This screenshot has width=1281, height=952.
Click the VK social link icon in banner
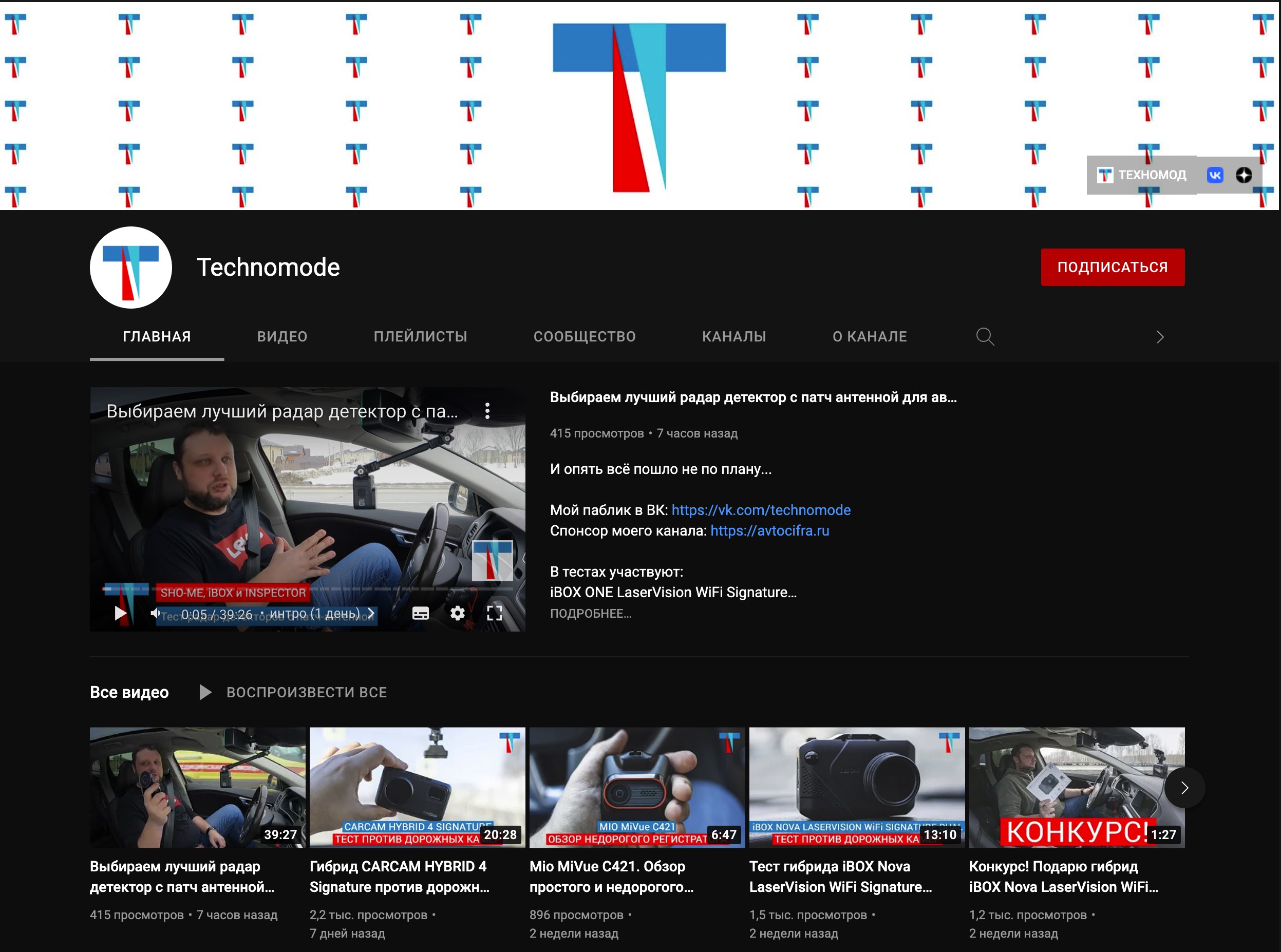pos(1215,175)
